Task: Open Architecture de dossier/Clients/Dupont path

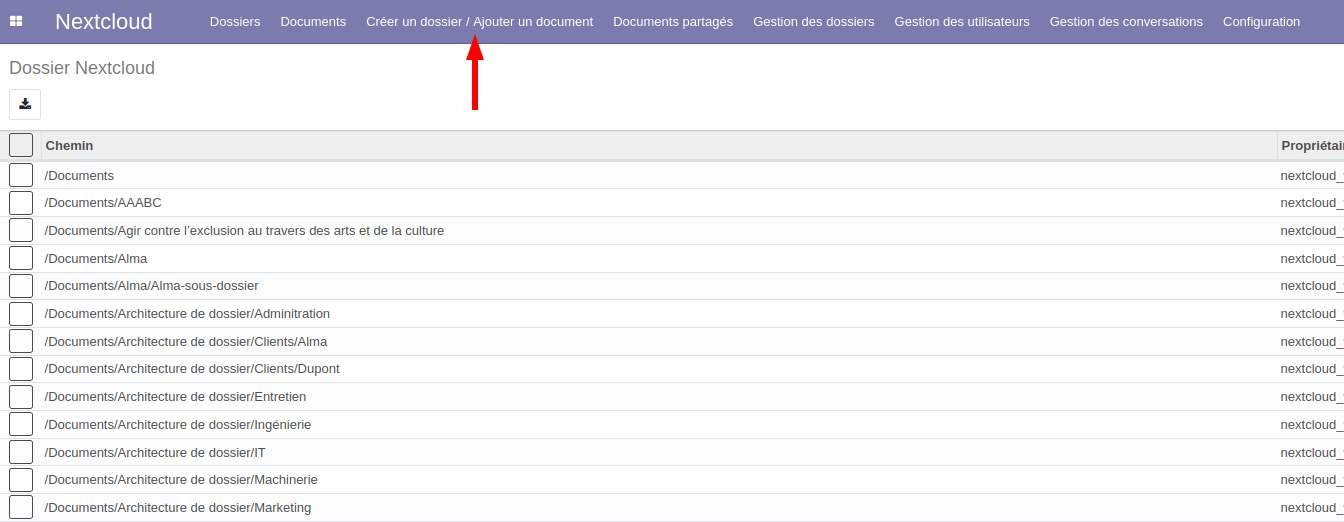Action: (192, 369)
